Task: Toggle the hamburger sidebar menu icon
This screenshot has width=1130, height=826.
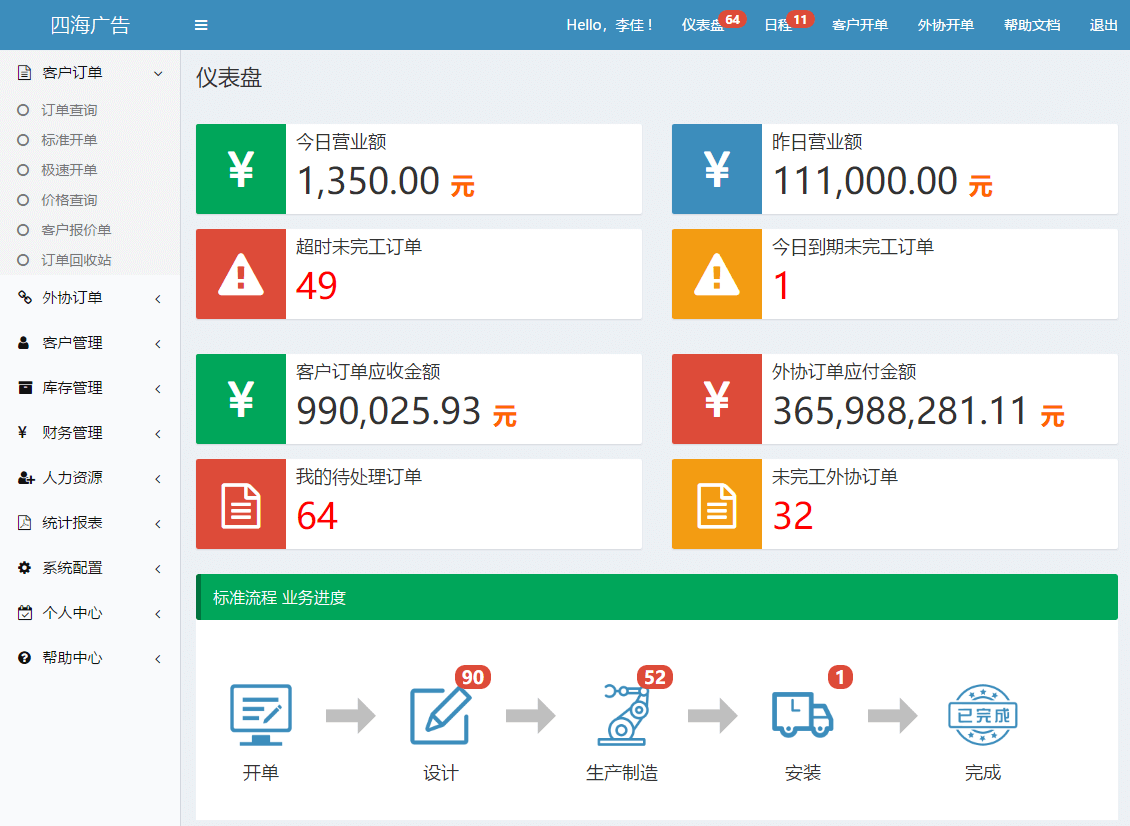Action: [201, 25]
